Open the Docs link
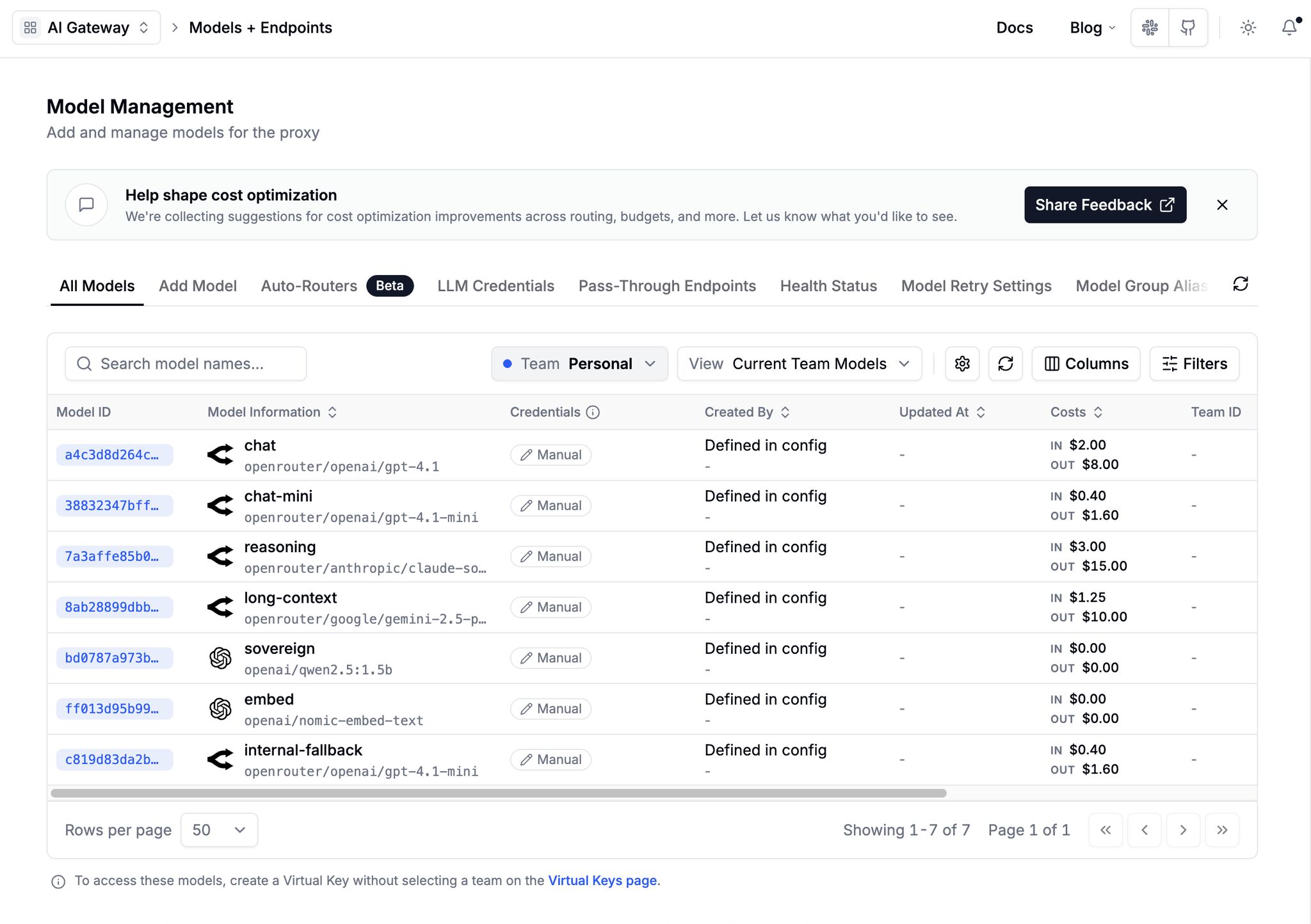Screen dimensions: 1311x924 (x=1015, y=28)
